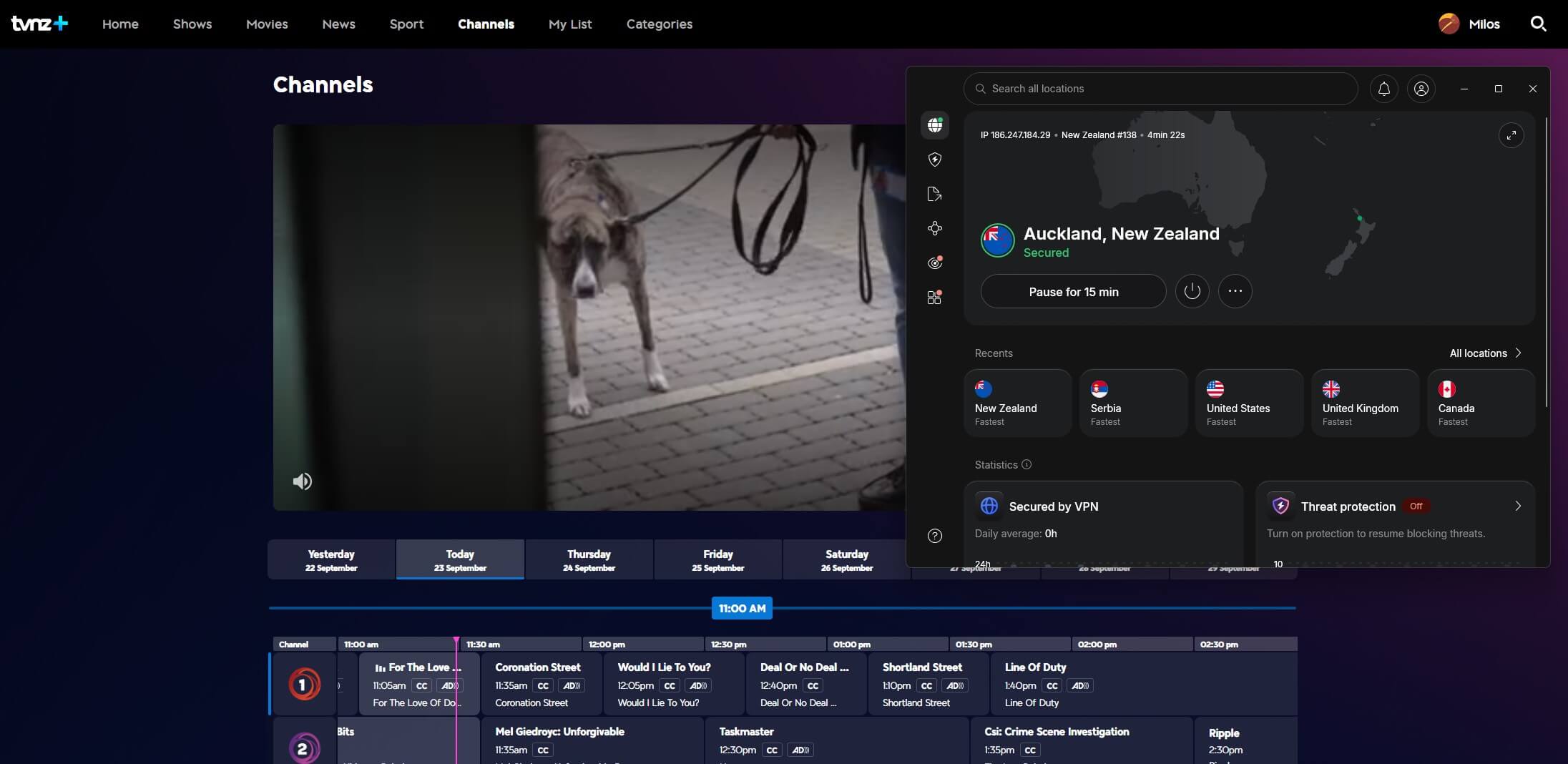The height and width of the screenshot is (764, 1568).
Task: Open Mel Giedroyc: Unforgivable programme
Action: [x=592, y=740]
